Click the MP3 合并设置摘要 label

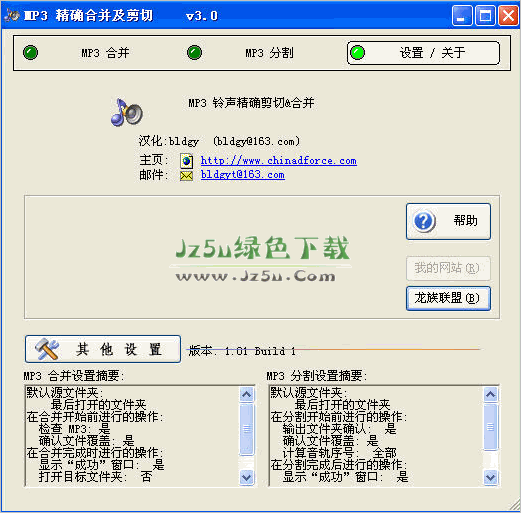[x=74, y=376]
